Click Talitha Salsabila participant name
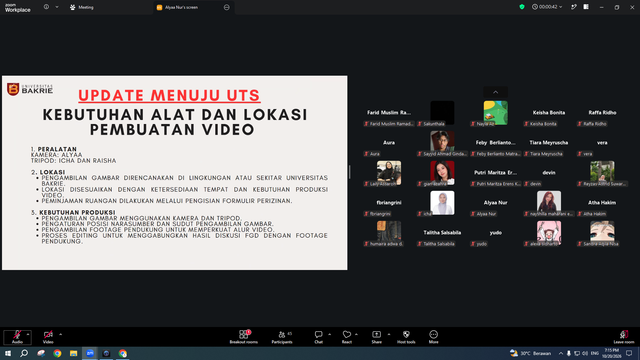This screenshot has width=640, height=360. coord(442,232)
